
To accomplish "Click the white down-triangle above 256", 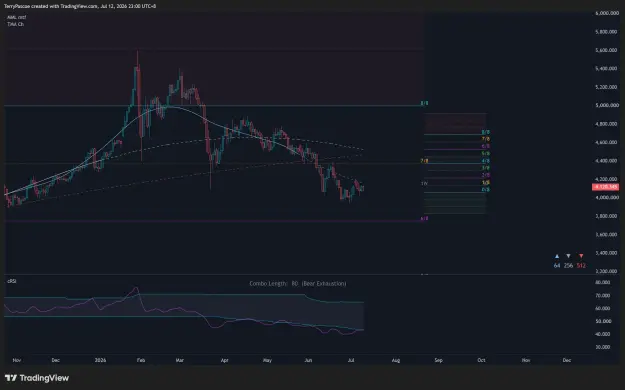I will tap(568, 256).
